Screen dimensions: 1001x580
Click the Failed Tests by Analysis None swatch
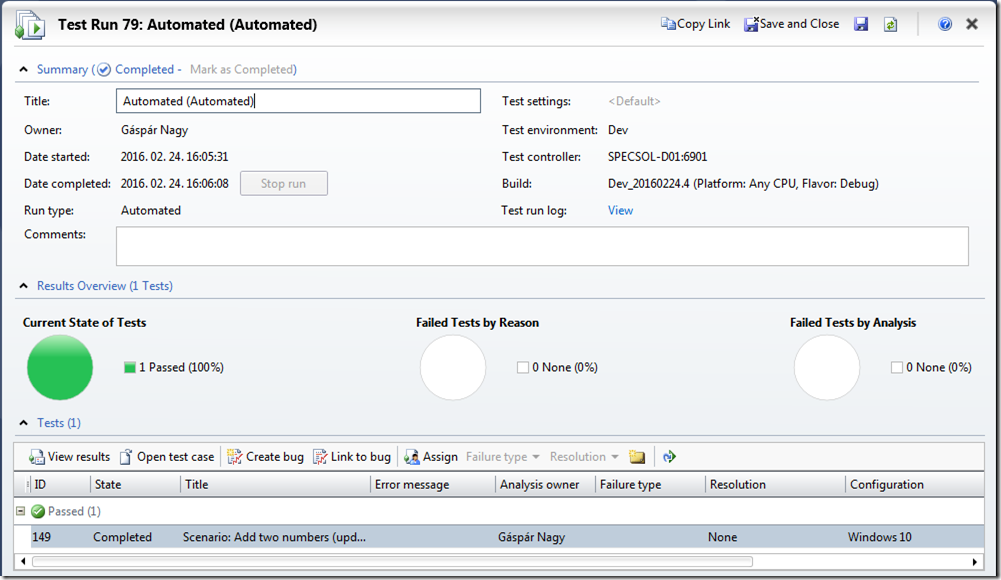897,368
